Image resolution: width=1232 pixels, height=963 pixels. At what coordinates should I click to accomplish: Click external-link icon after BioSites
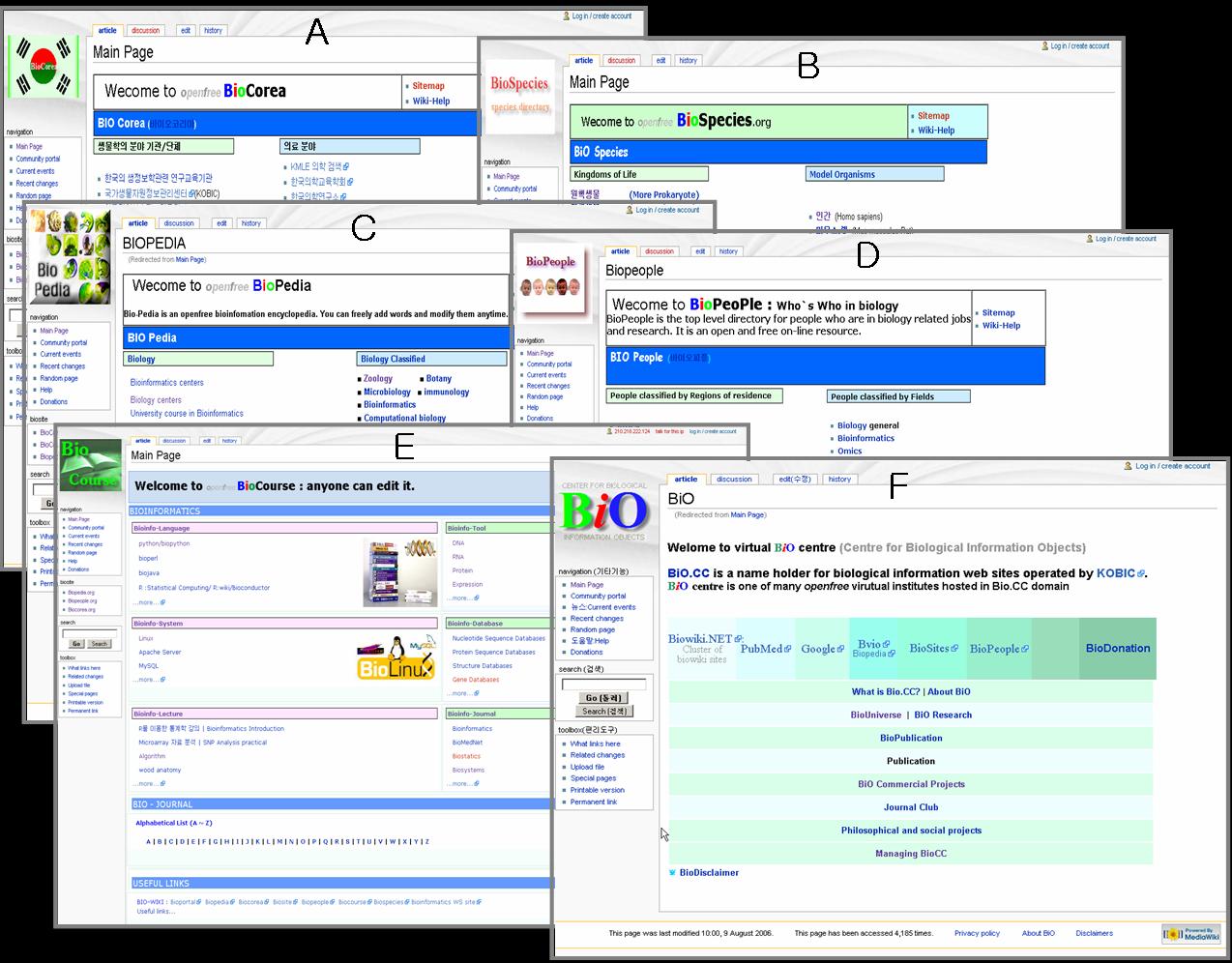click(954, 649)
